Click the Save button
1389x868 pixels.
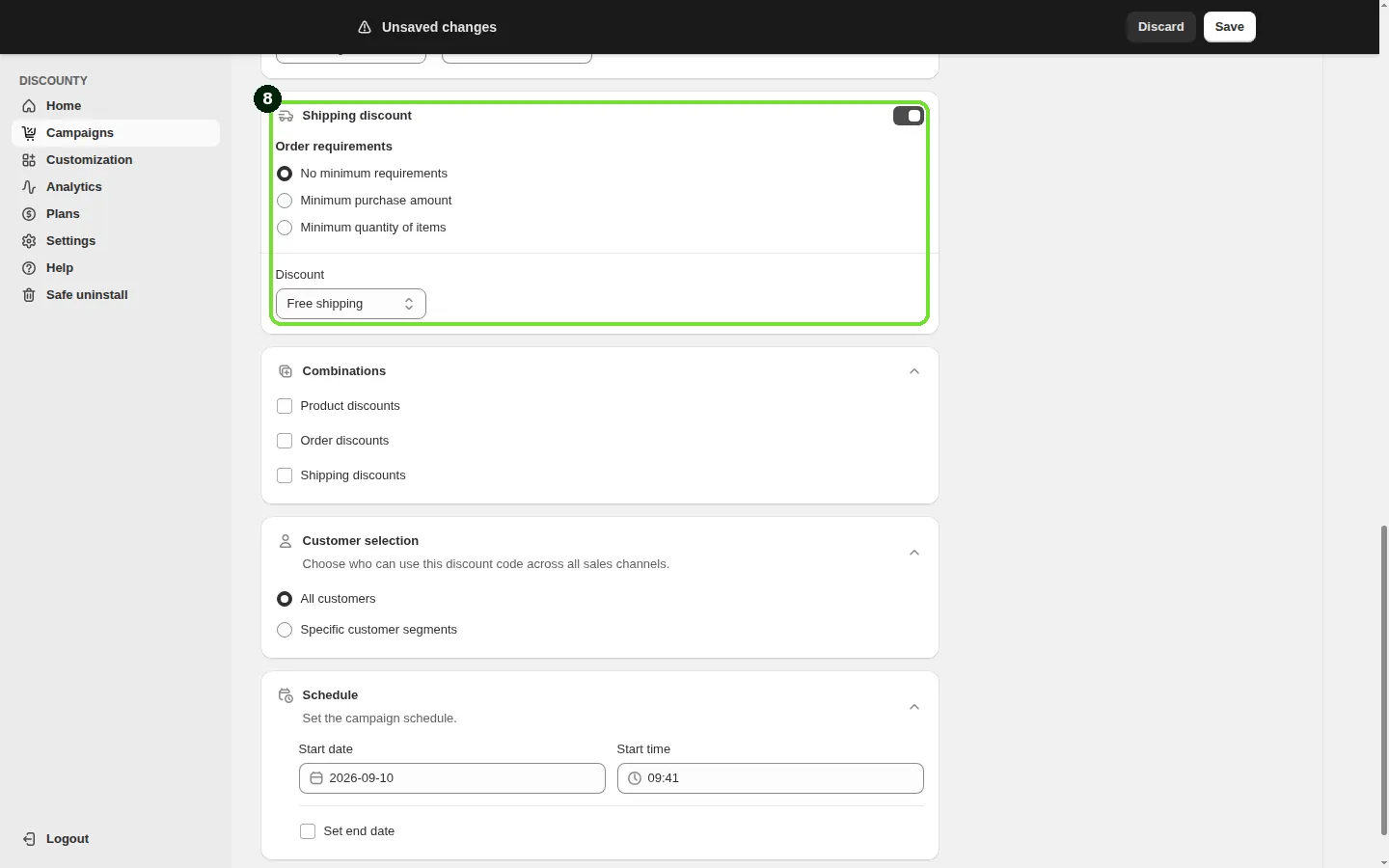coord(1230,27)
